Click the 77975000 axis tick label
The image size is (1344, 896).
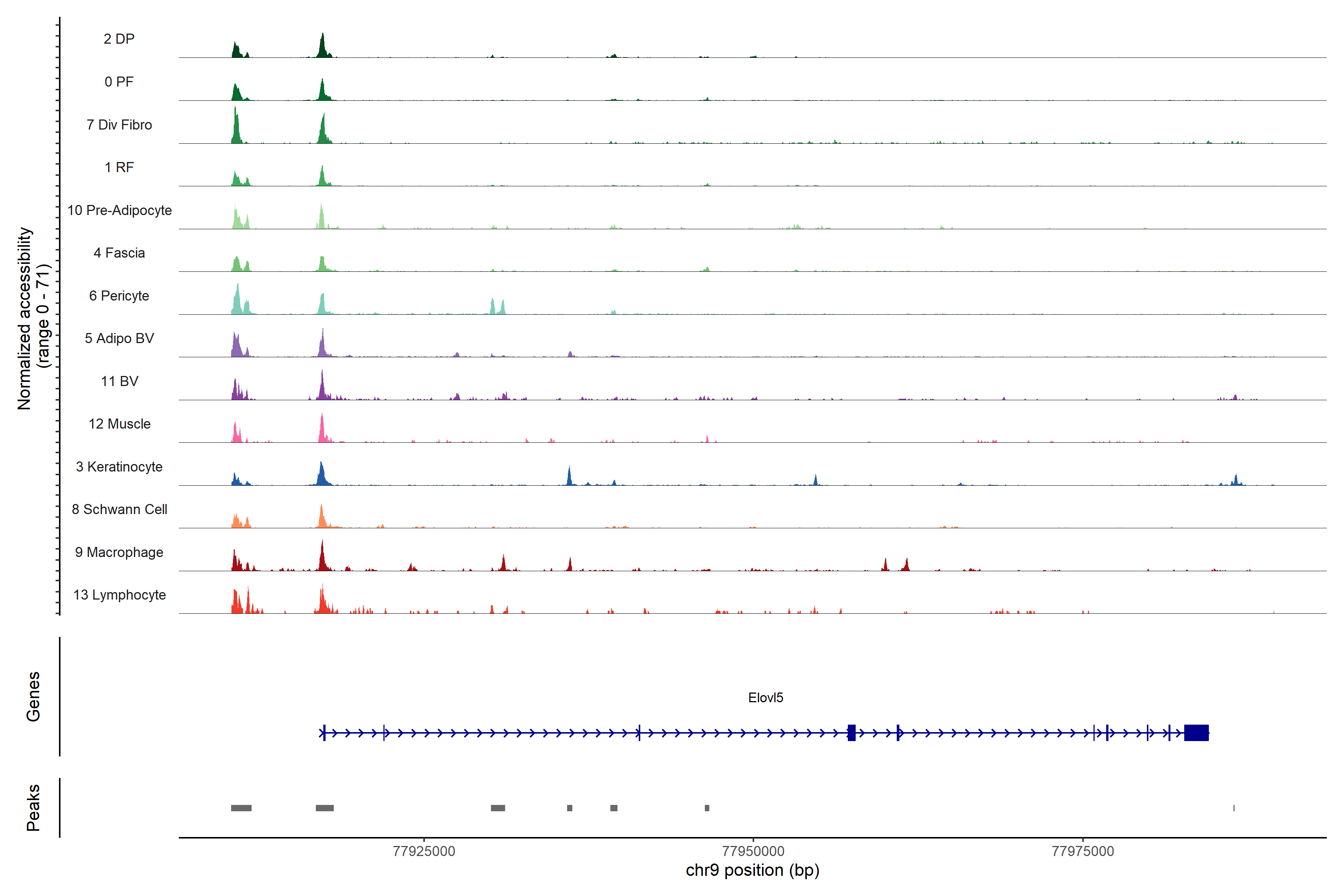tap(1082, 852)
